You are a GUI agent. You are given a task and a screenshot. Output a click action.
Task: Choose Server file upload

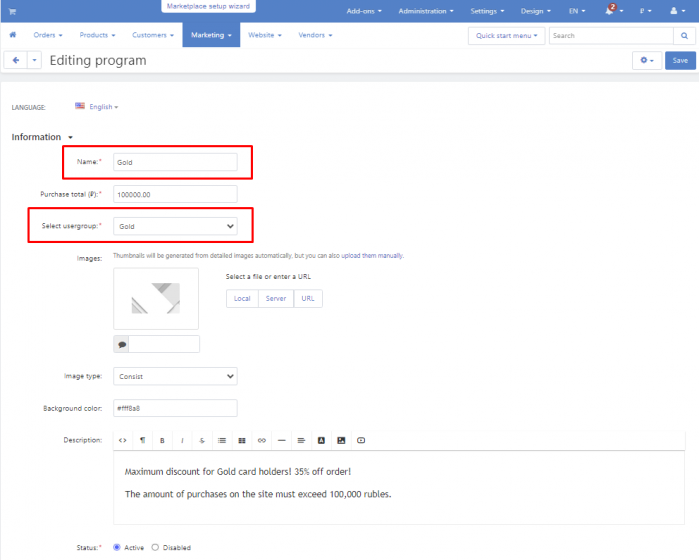click(276, 298)
